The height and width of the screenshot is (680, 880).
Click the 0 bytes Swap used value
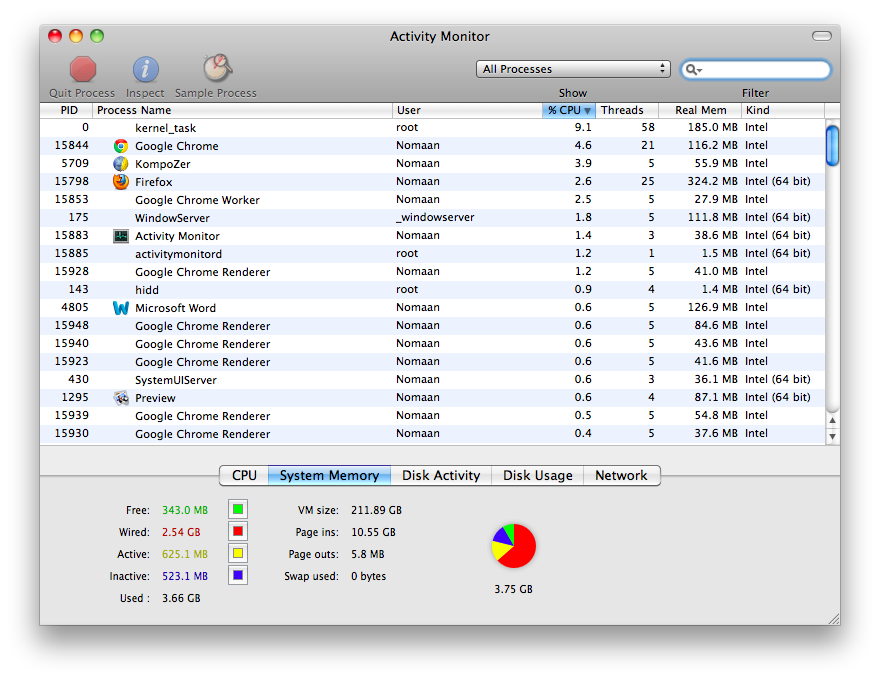(x=369, y=576)
